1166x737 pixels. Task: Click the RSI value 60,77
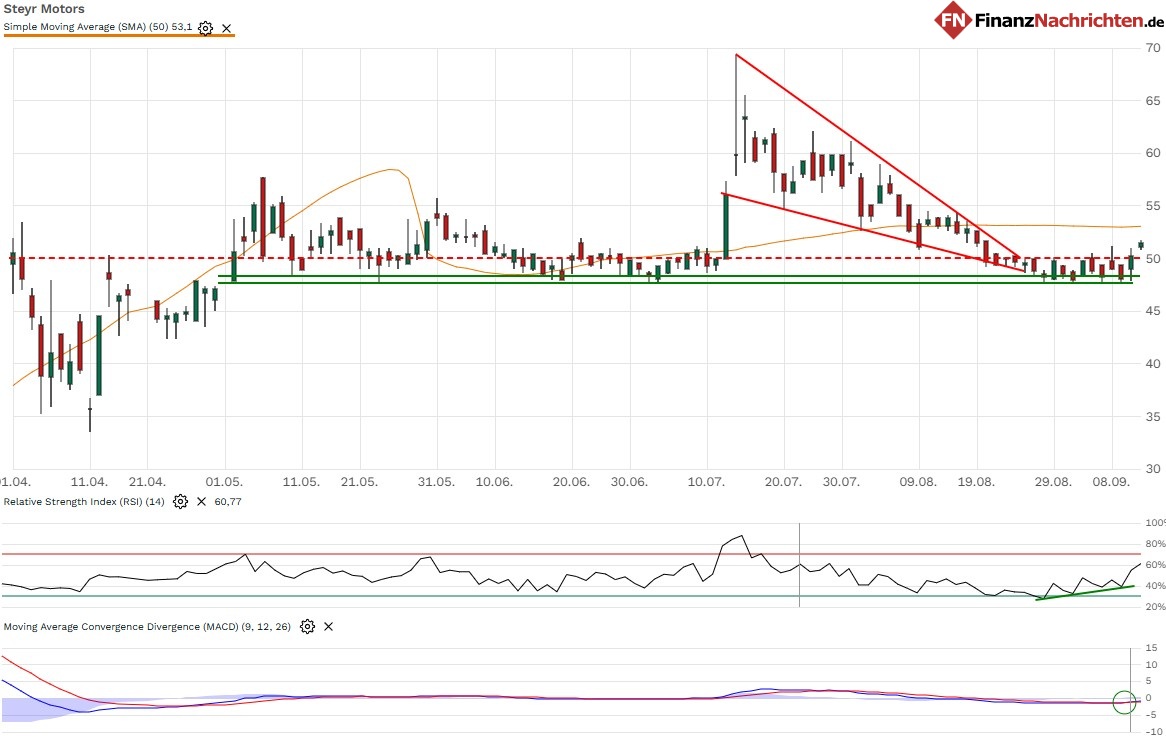click(228, 501)
